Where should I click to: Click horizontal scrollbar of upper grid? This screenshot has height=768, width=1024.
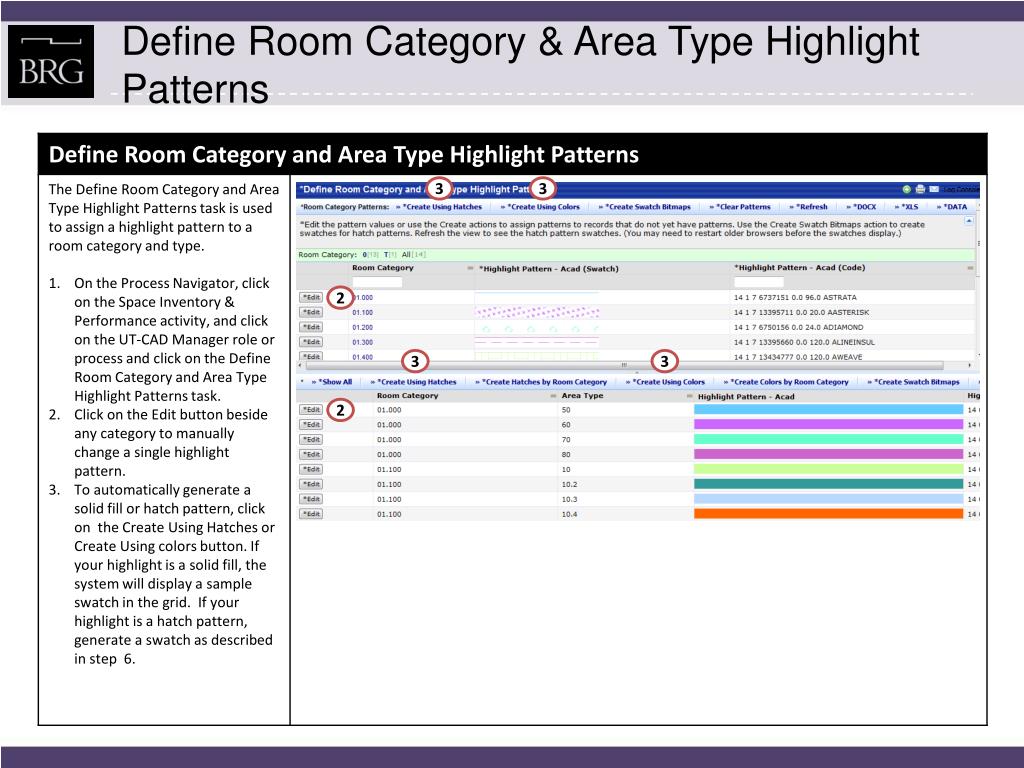[x=624, y=365]
